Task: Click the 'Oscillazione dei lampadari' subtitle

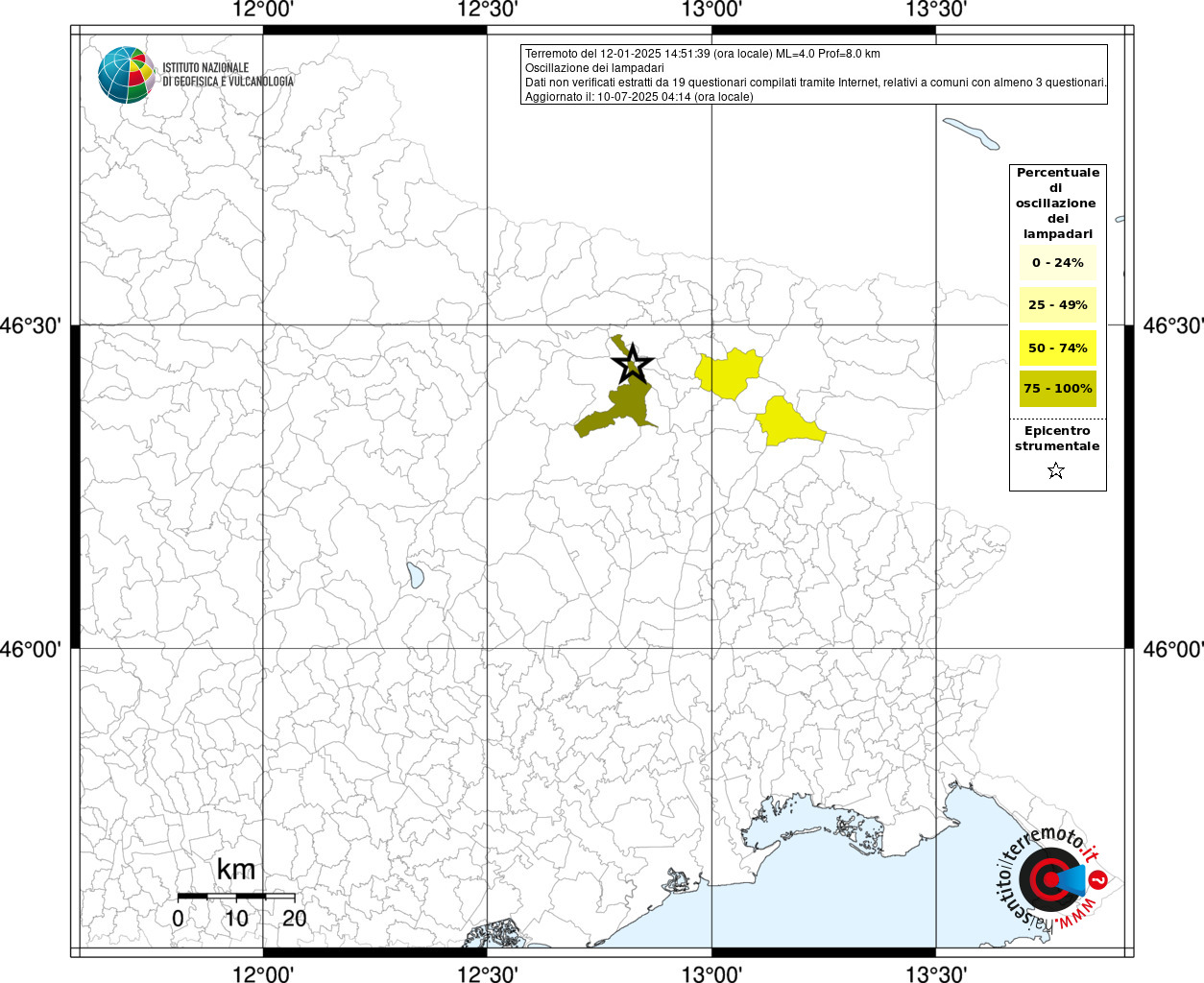Action: click(x=594, y=68)
